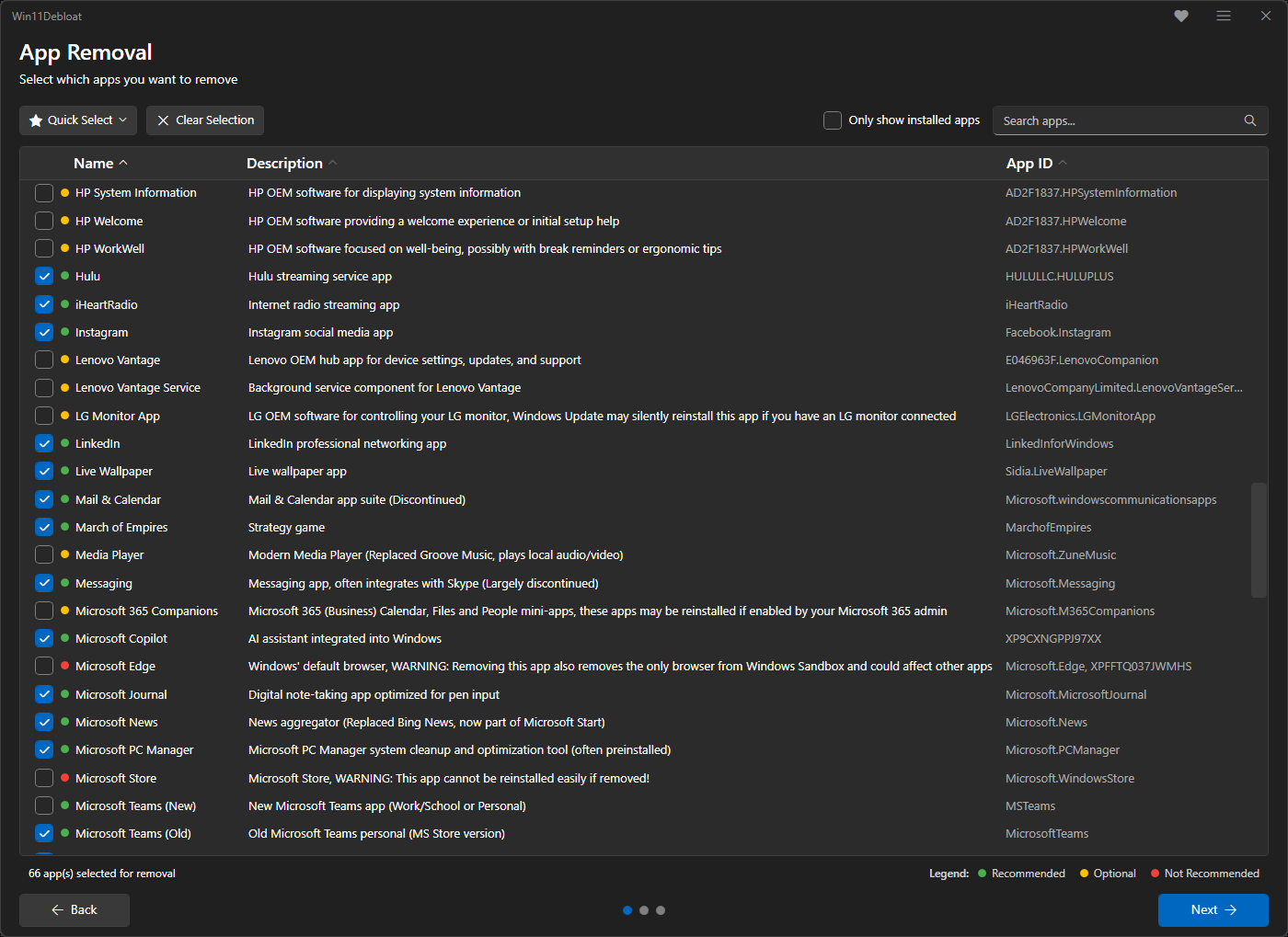The width and height of the screenshot is (1288, 937).
Task: Click the Microsoft.ZuneMusic app ID
Action: 1061,555
